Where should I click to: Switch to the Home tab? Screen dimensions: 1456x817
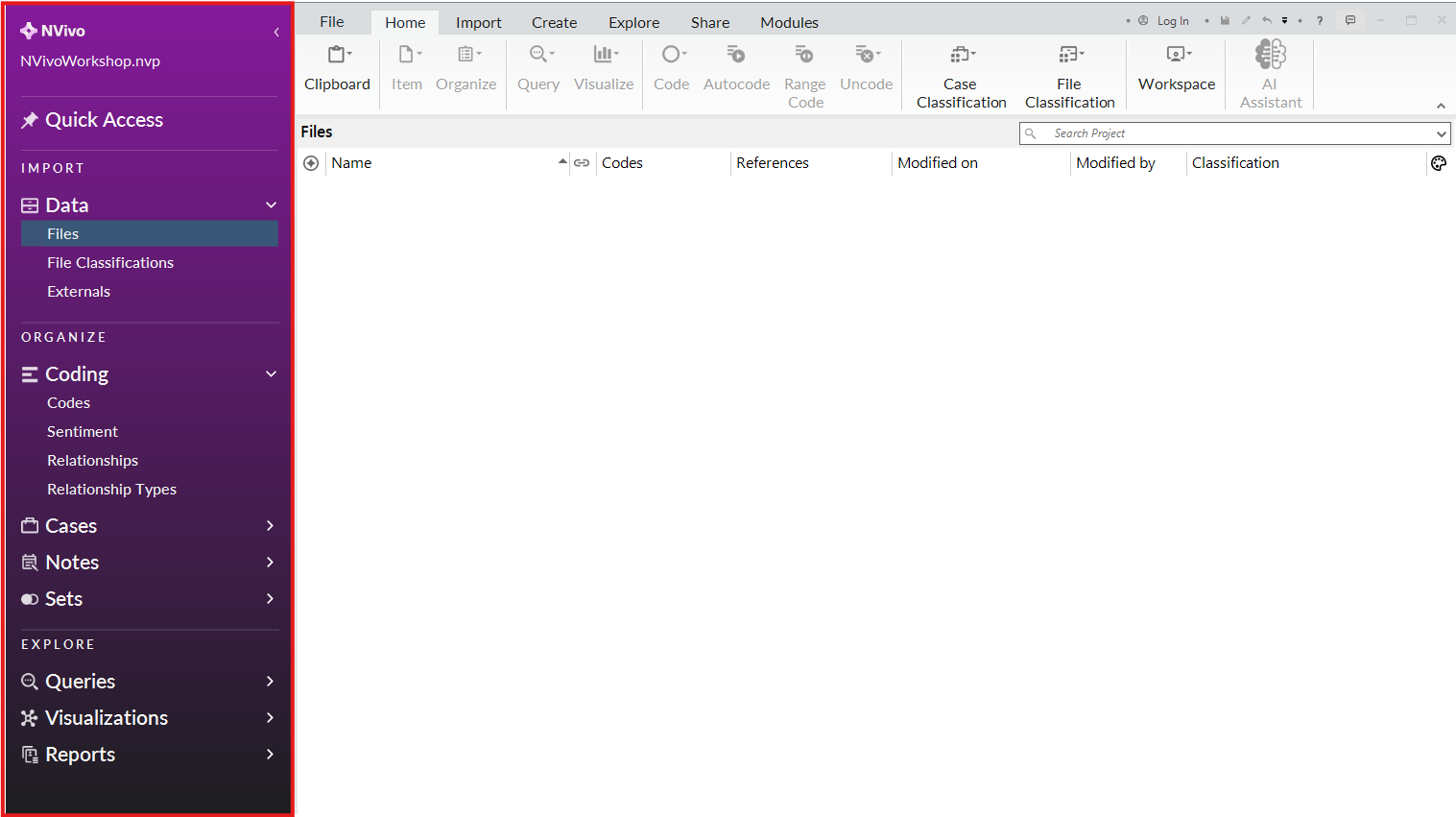(x=405, y=22)
